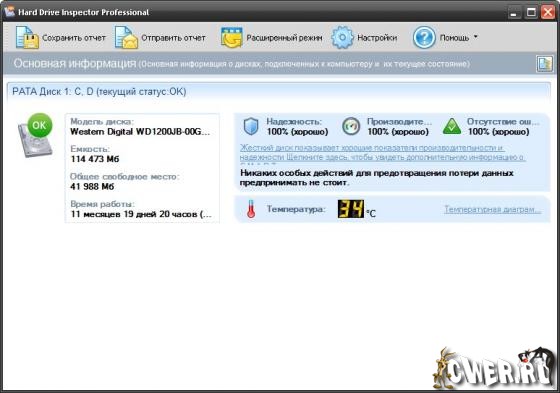
Task: Click the Расширенный режим label
Action: point(284,38)
